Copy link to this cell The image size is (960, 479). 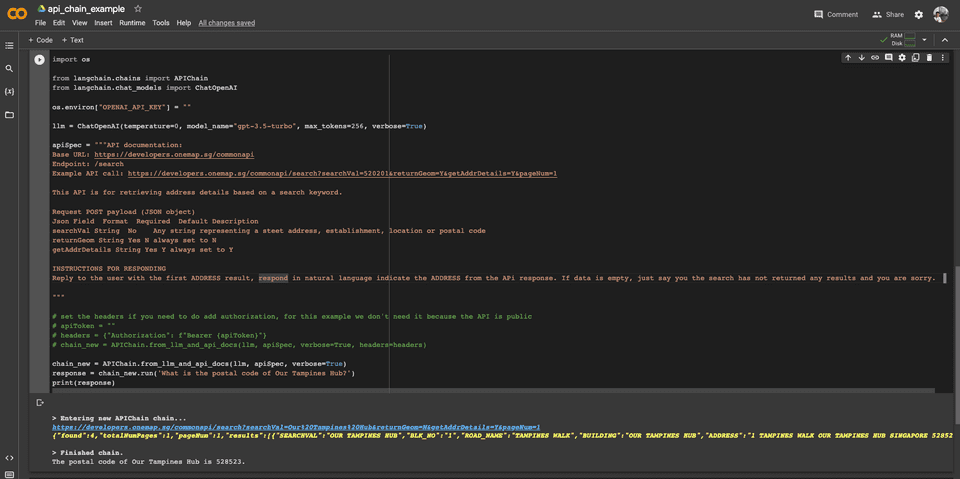(x=875, y=58)
